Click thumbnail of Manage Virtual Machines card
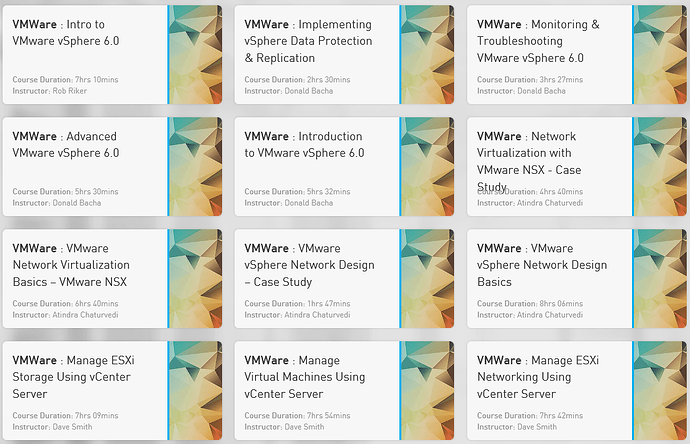This screenshot has width=690, height=444. click(x=427, y=390)
